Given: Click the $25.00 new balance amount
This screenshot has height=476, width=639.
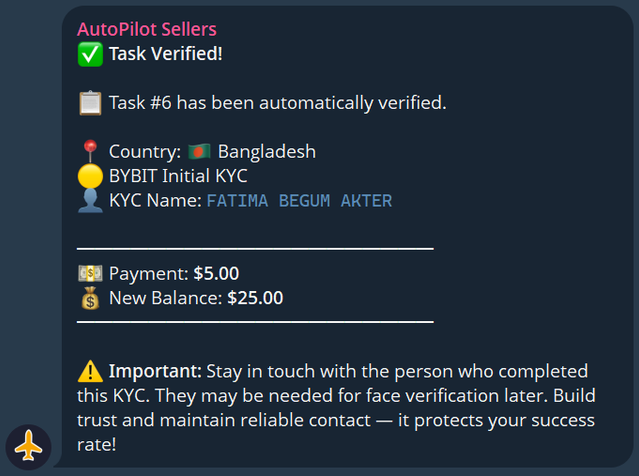Looking at the screenshot, I should [x=255, y=298].
